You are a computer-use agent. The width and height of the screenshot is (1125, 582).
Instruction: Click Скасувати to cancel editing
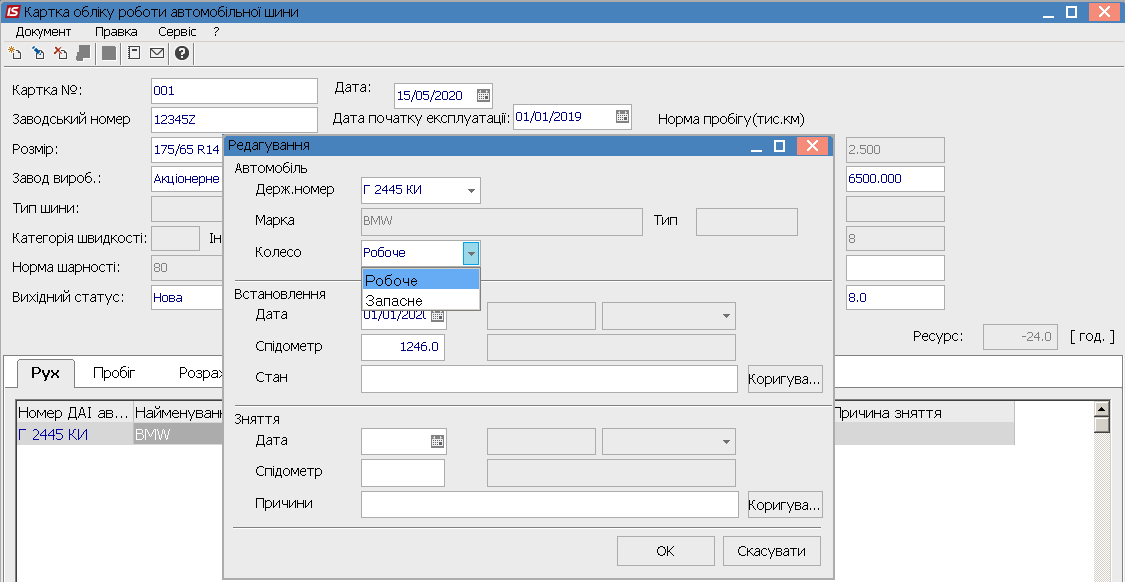(771, 551)
